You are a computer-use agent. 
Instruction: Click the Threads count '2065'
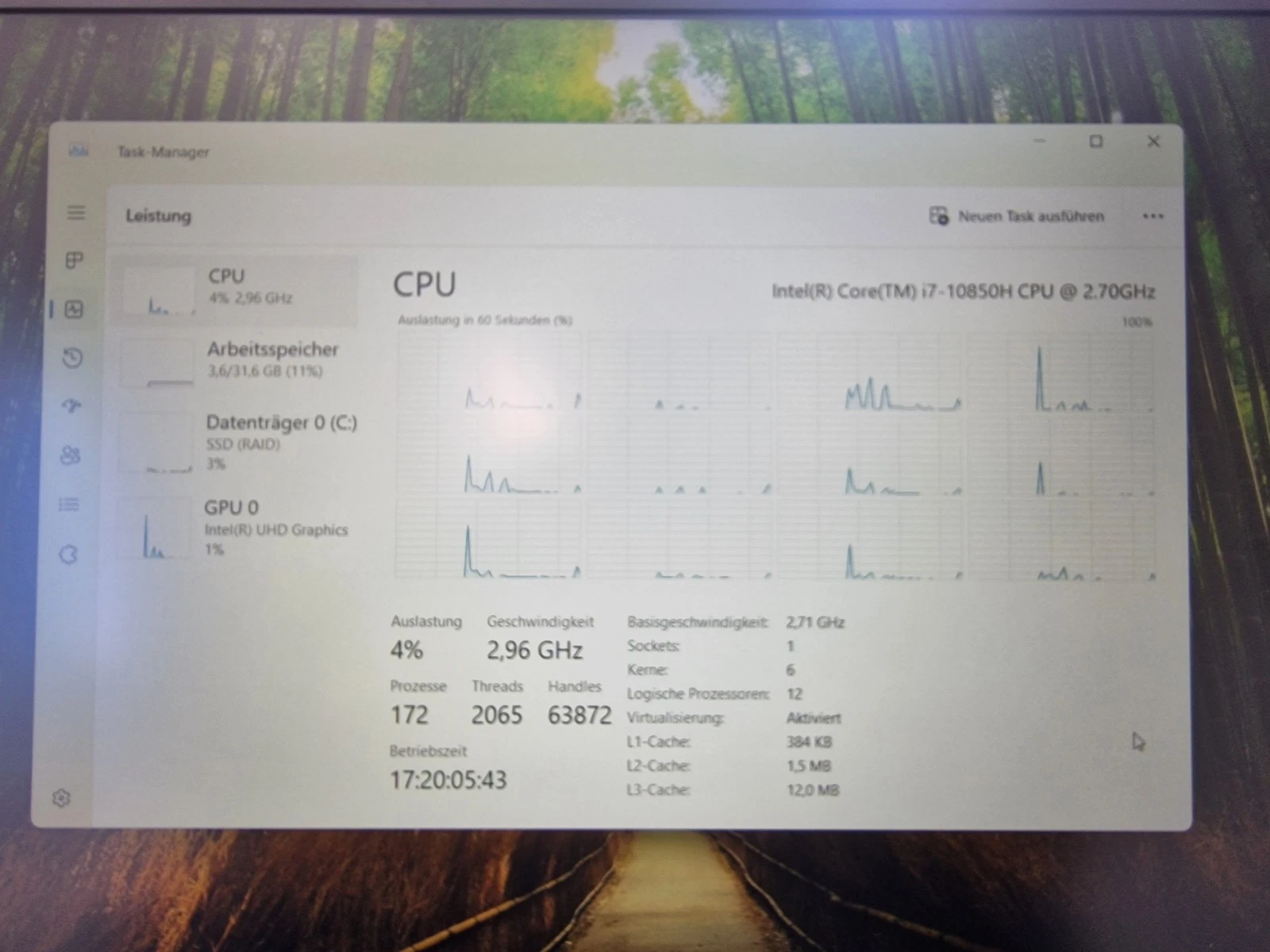coord(497,715)
